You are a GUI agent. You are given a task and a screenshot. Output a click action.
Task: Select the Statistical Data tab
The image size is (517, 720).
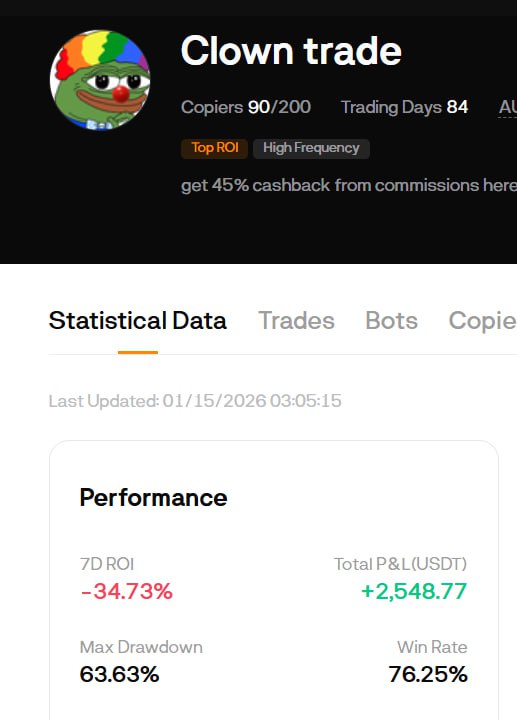click(137, 321)
